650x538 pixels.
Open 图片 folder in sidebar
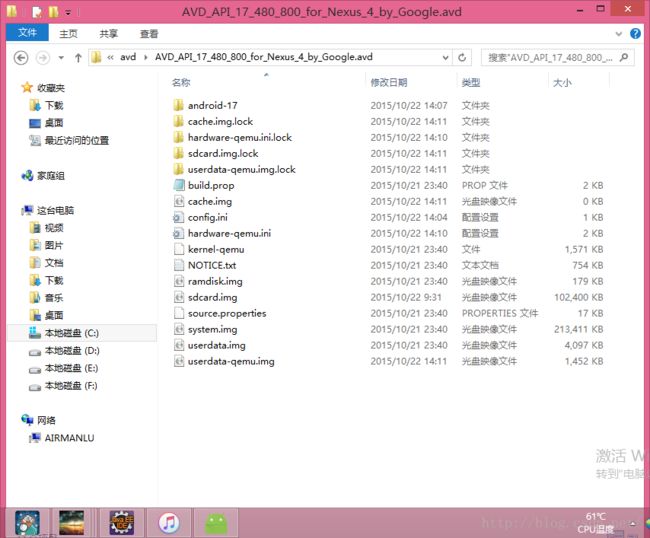(x=54, y=245)
